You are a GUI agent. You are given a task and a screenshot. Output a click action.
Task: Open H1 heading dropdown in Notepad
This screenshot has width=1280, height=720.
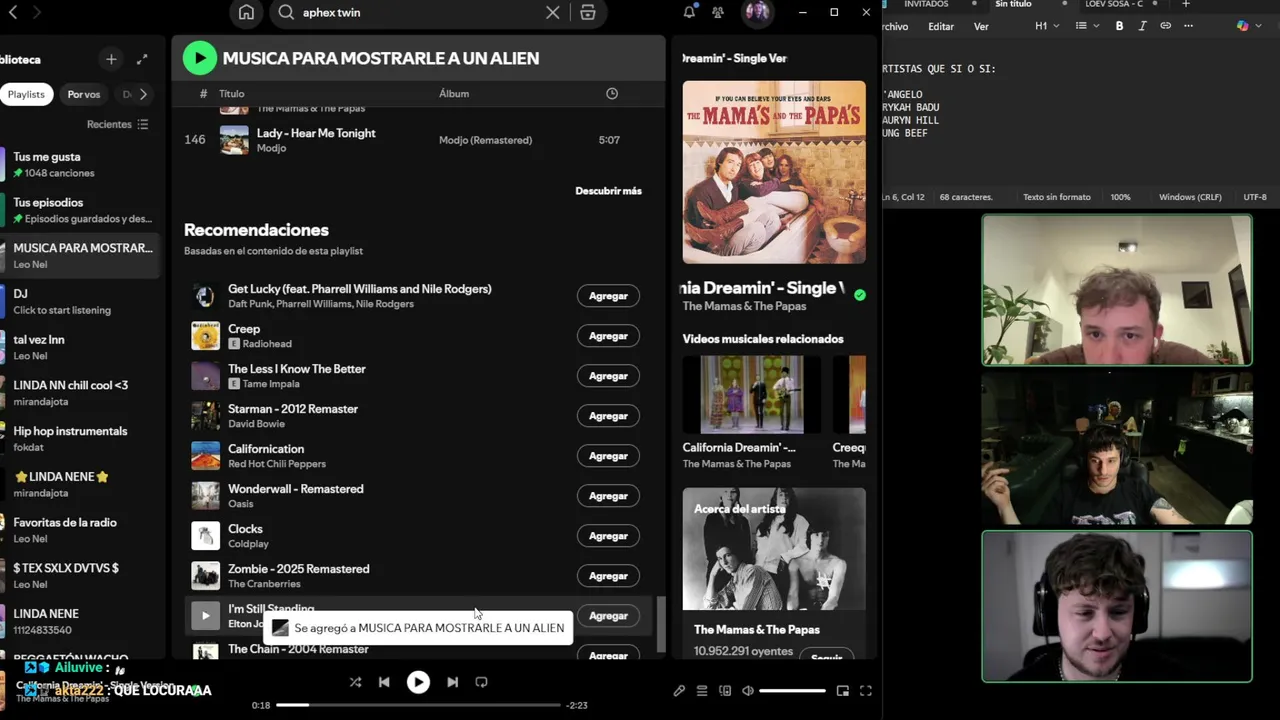click(x=1047, y=26)
